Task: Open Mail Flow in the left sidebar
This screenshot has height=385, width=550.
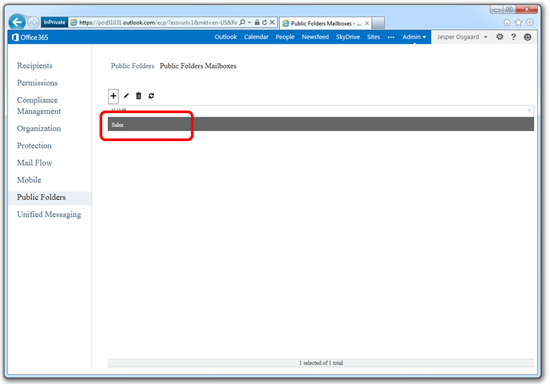Action: (x=34, y=163)
